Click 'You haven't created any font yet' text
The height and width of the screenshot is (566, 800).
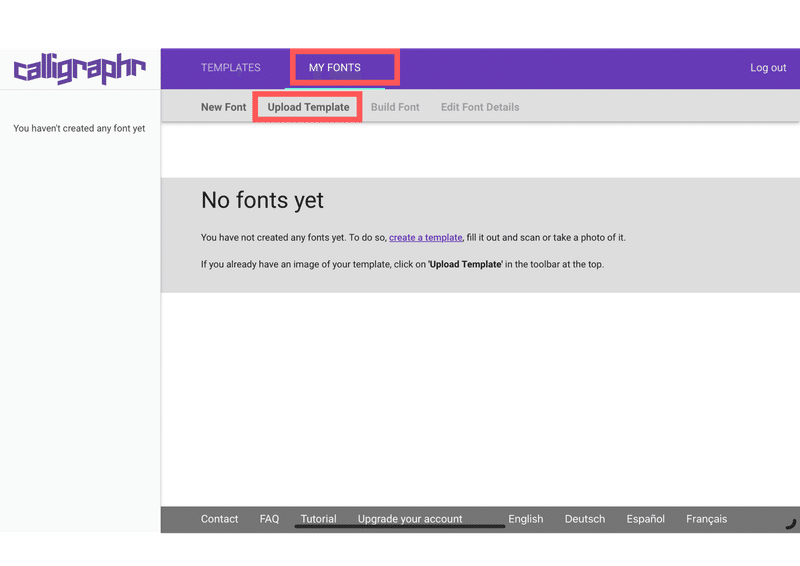pos(79,129)
